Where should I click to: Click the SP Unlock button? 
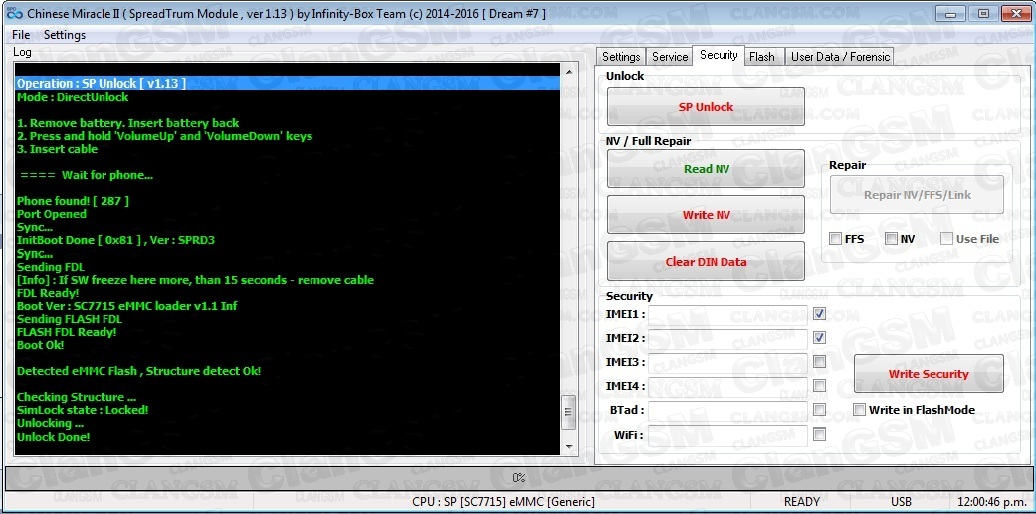coord(706,106)
